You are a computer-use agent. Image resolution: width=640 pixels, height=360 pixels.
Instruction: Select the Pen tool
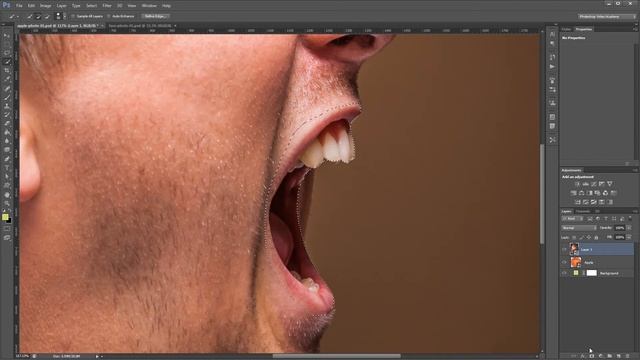[7, 159]
